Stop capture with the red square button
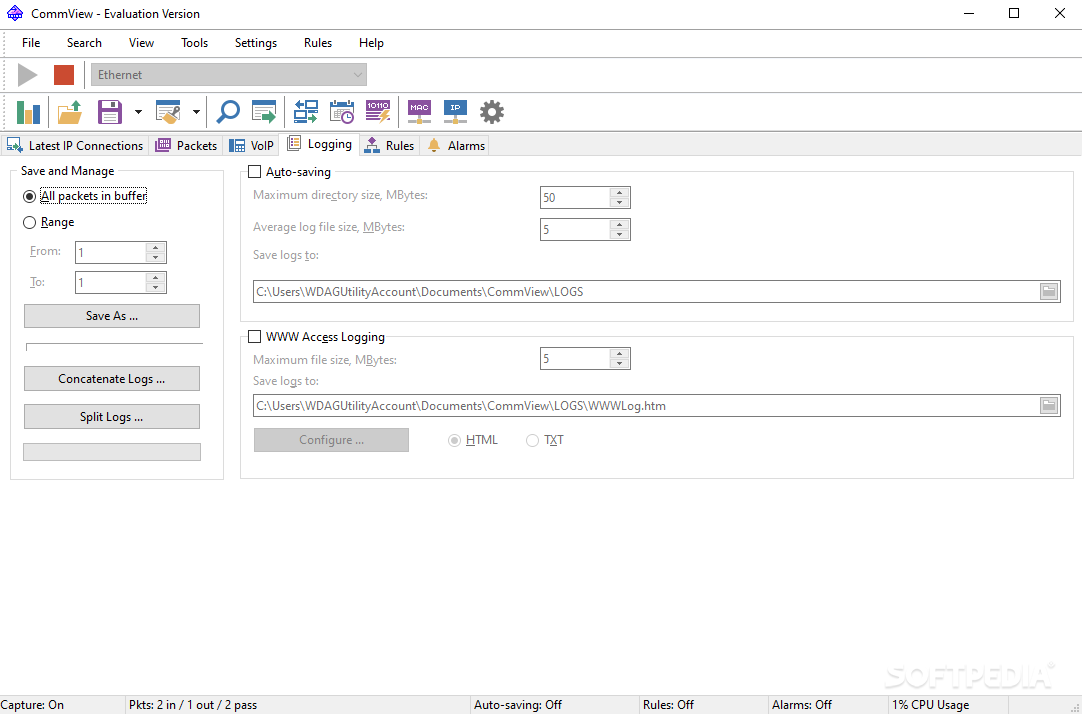The image size is (1082, 714). click(64, 75)
